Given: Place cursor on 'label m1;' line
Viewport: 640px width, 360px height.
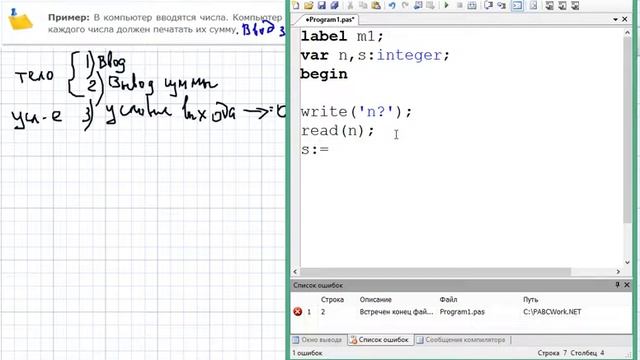Looking at the screenshot, I should coord(342,36).
